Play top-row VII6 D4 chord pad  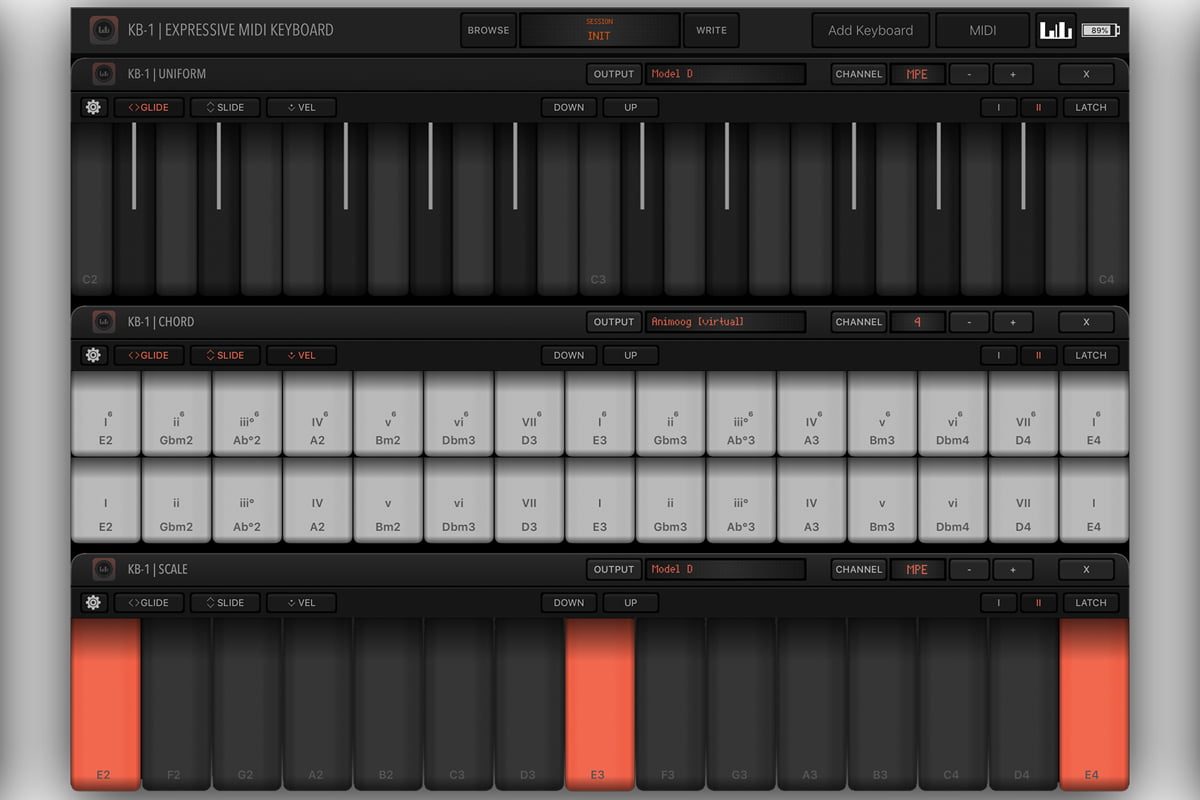pyautogui.click(x=1023, y=414)
